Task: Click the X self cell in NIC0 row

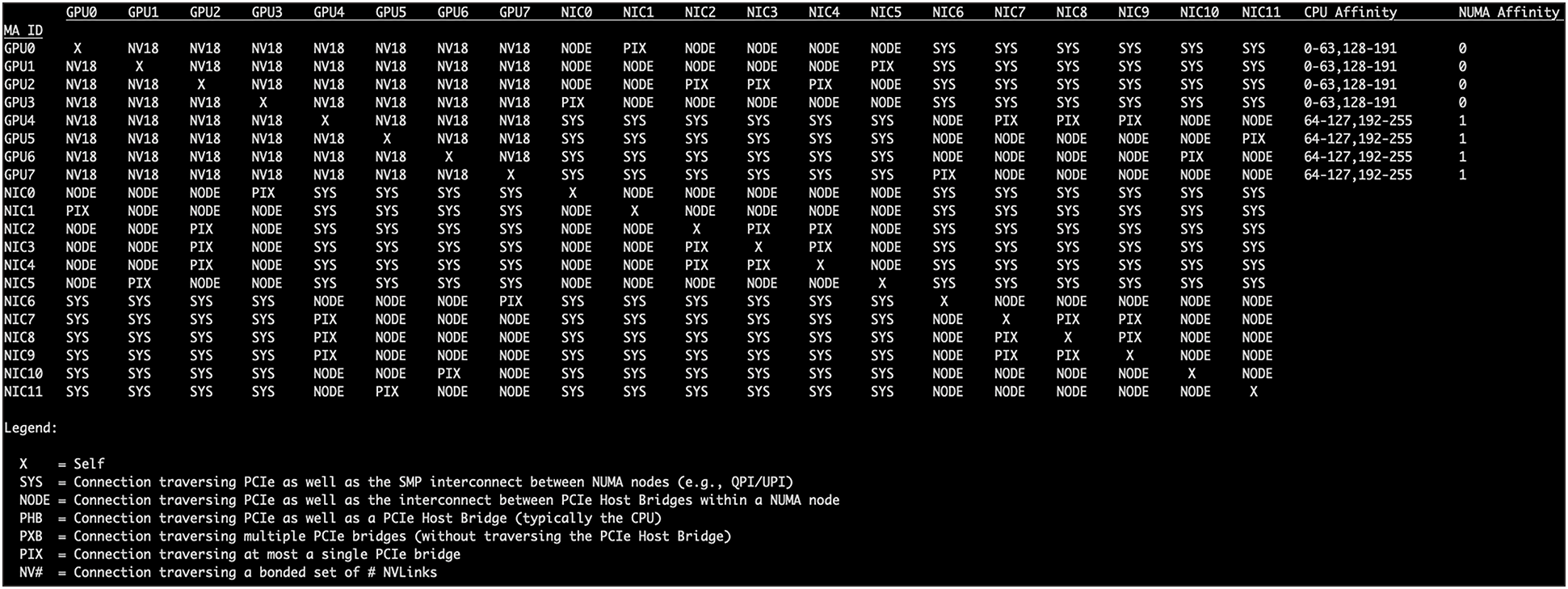Action: (573, 192)
